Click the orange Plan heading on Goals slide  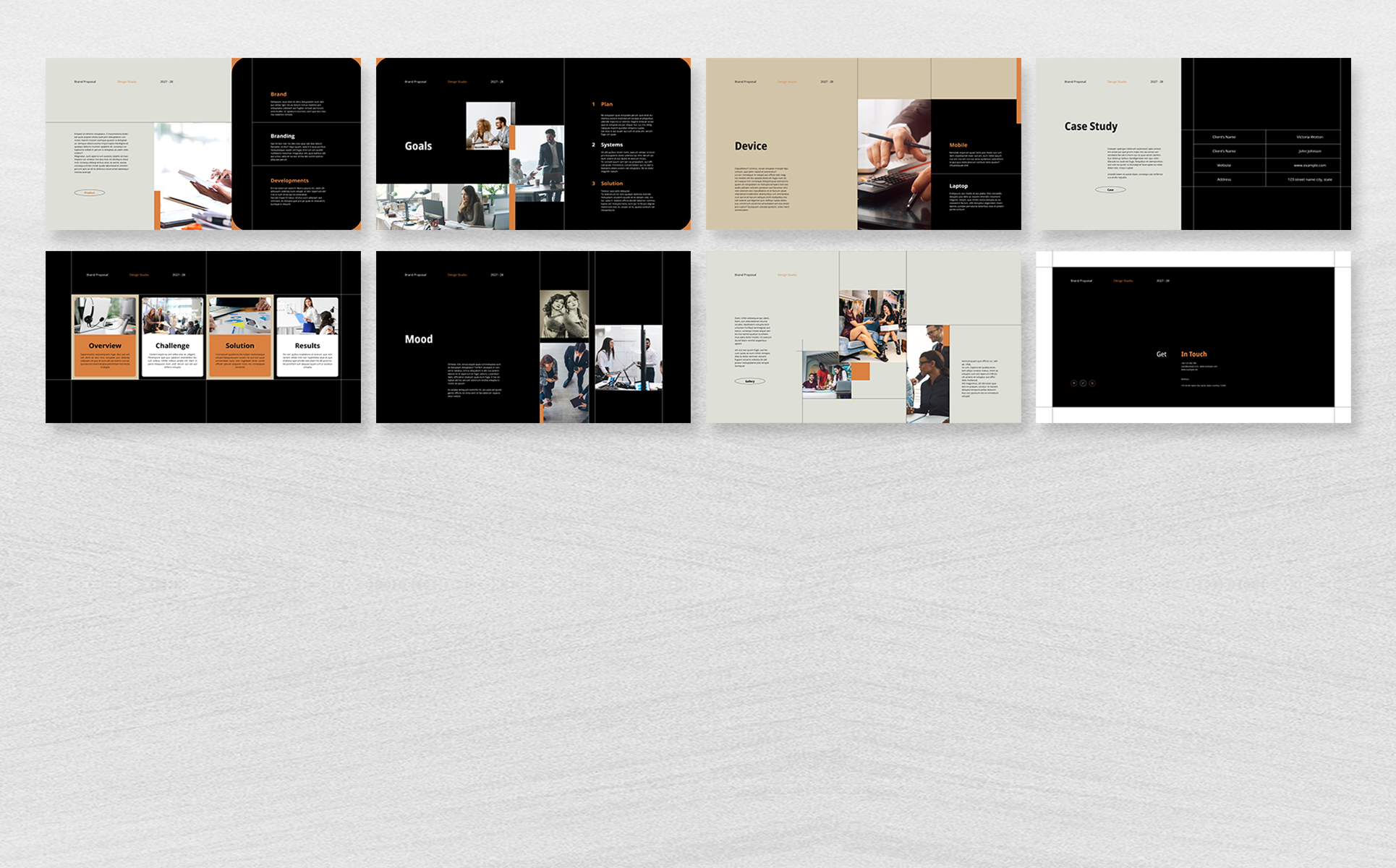(607, 104)
